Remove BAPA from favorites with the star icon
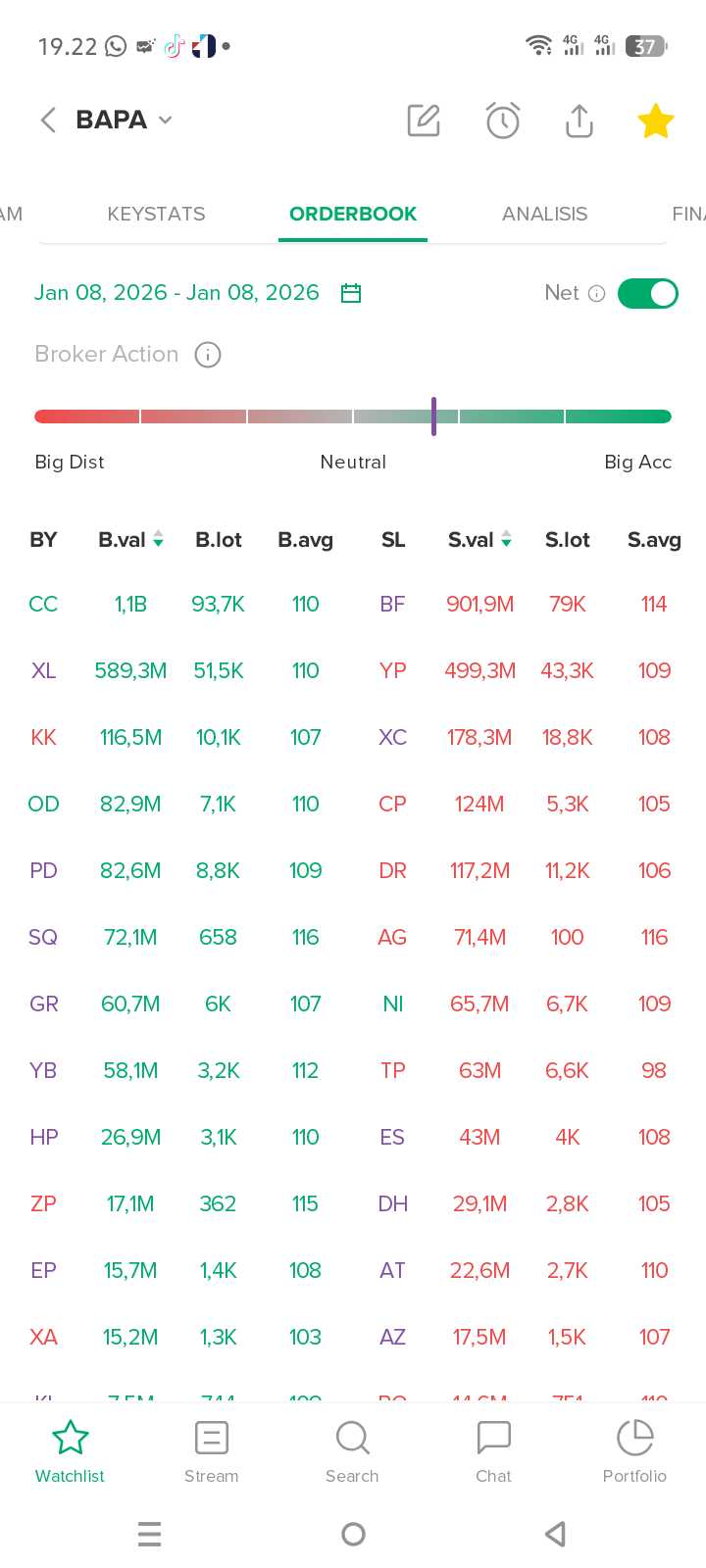This screenshot has height=1568, width=706. click(x=655, y=122)
